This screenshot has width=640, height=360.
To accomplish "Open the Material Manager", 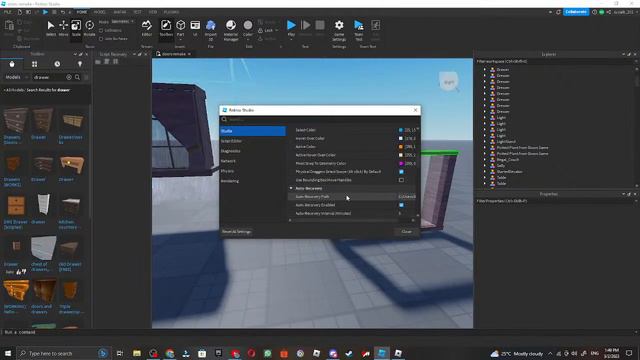I will pos(231,29).
